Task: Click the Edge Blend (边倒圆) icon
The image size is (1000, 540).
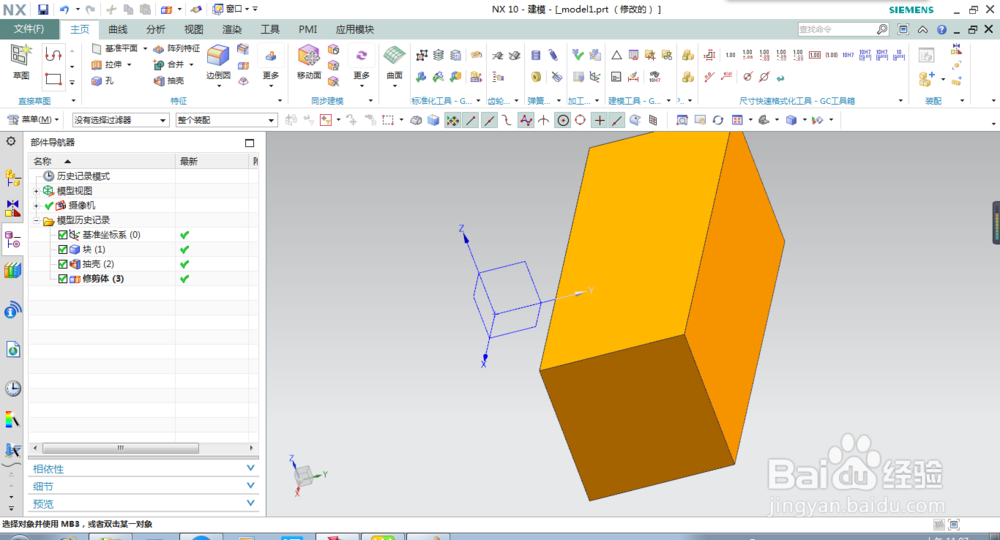Action: coord(218,55)
